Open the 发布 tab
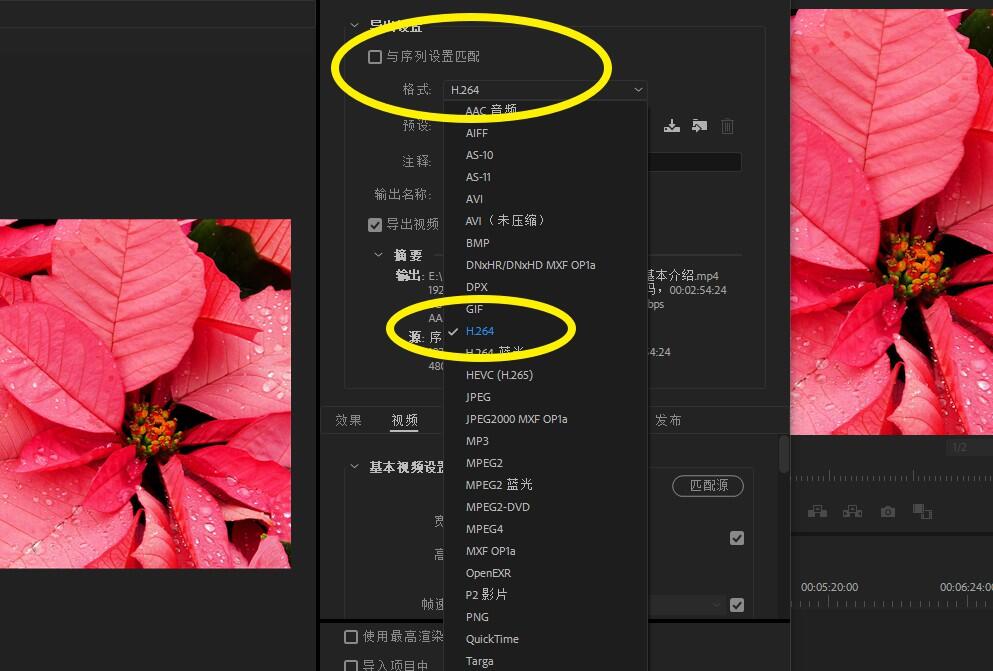 668,420
